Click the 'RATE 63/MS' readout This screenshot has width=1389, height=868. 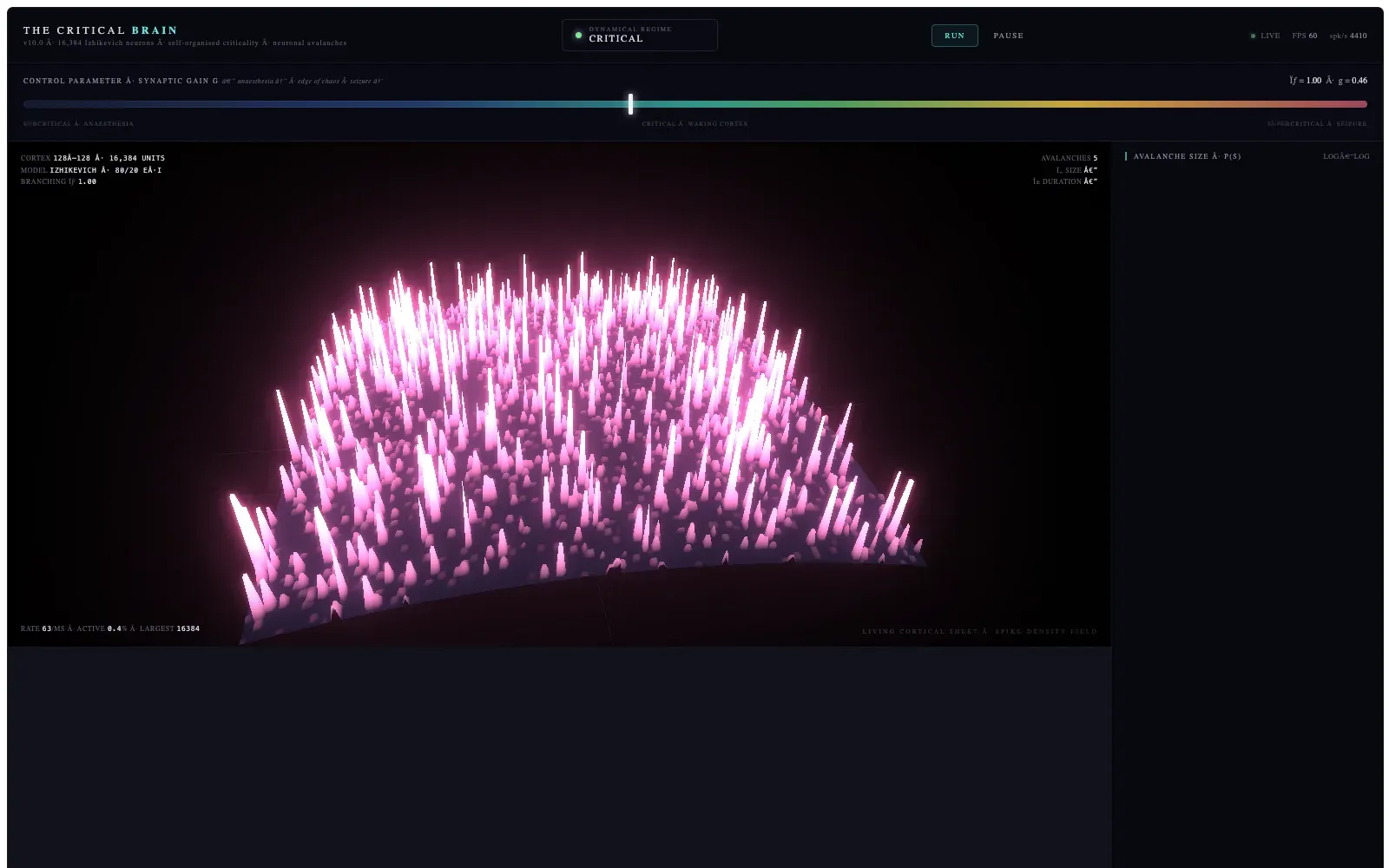(x=43, y=628)
